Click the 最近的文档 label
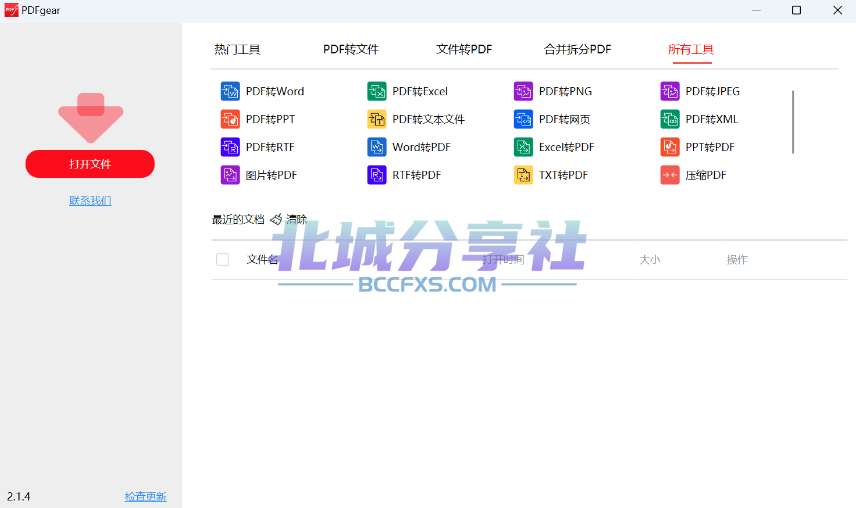 pyautogui.click(x=238, y=219)
